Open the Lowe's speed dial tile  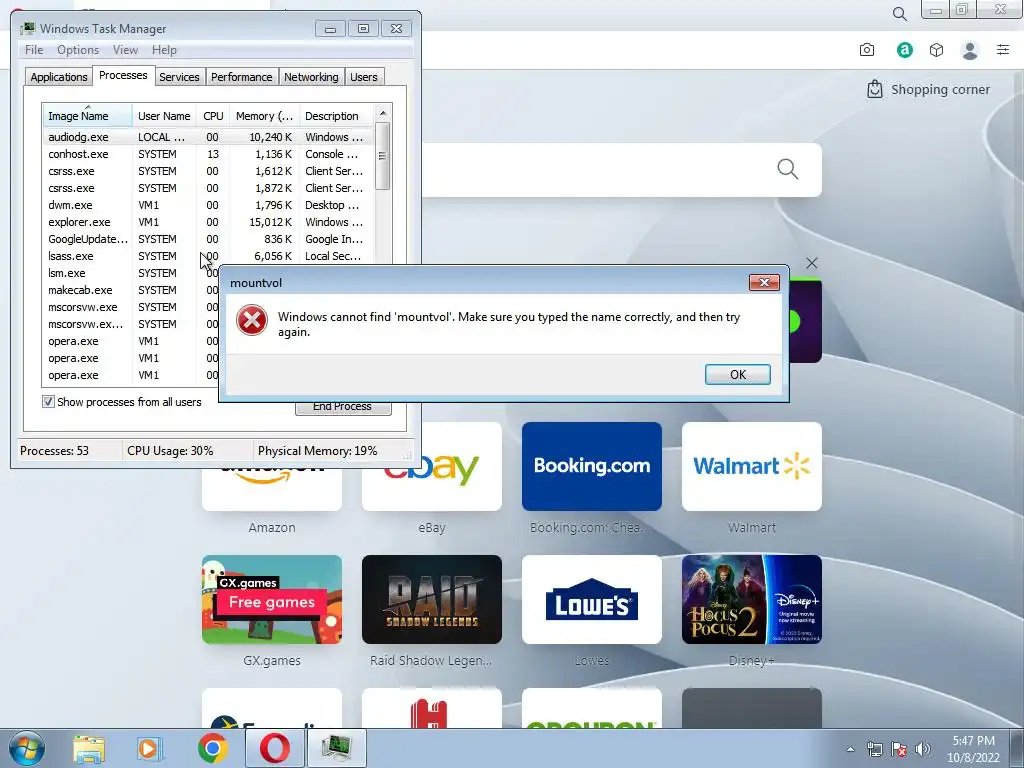592,600
